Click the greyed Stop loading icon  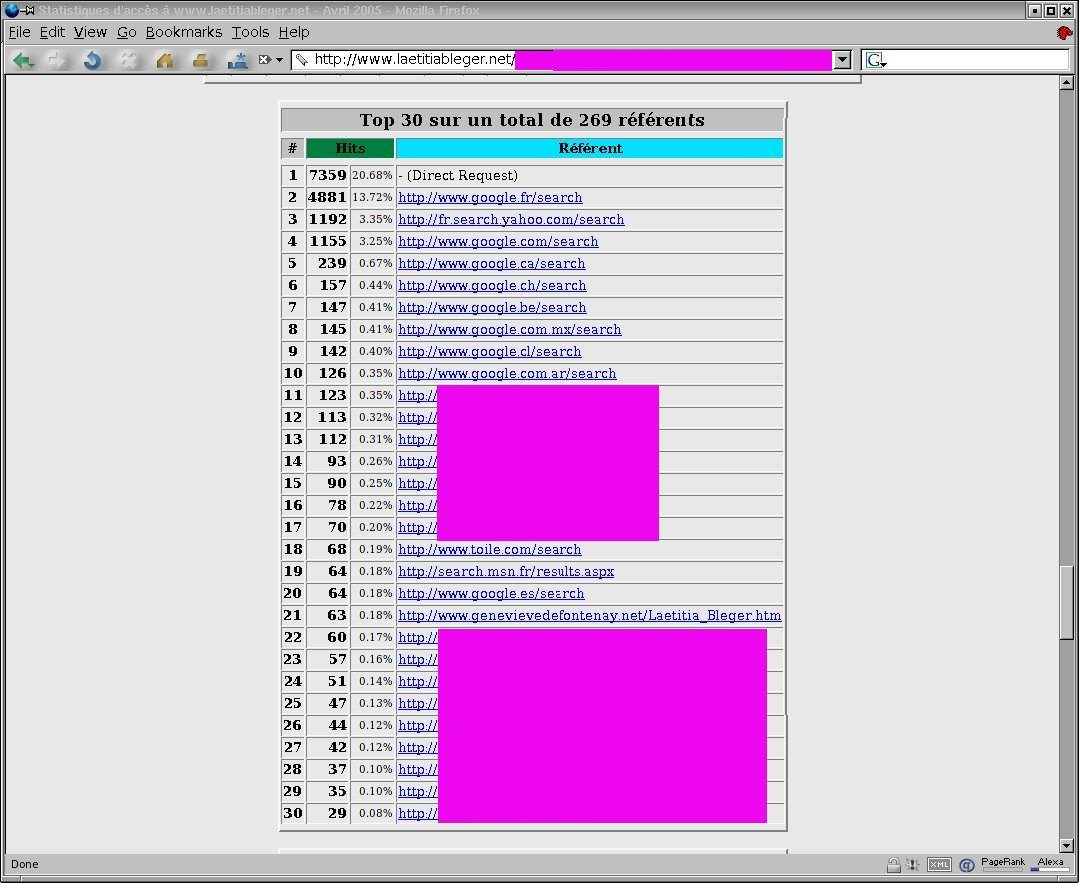[129, 61]
